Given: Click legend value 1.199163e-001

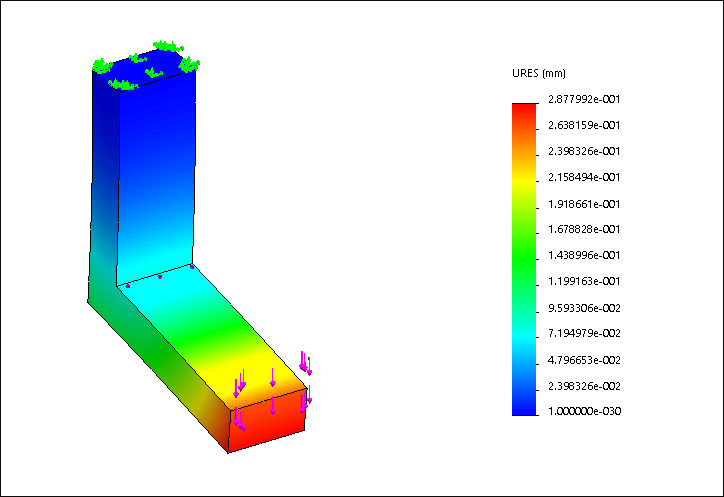Looking at the screenshot, I should coord(584,281).
